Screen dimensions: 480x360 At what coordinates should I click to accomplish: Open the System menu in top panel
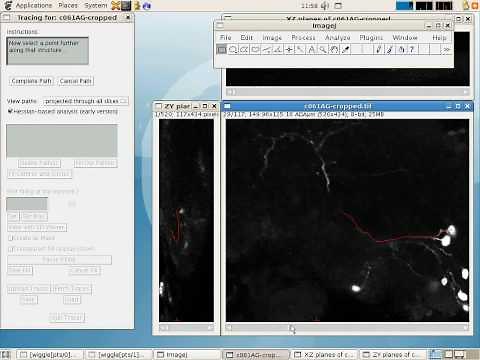point(95,5)
